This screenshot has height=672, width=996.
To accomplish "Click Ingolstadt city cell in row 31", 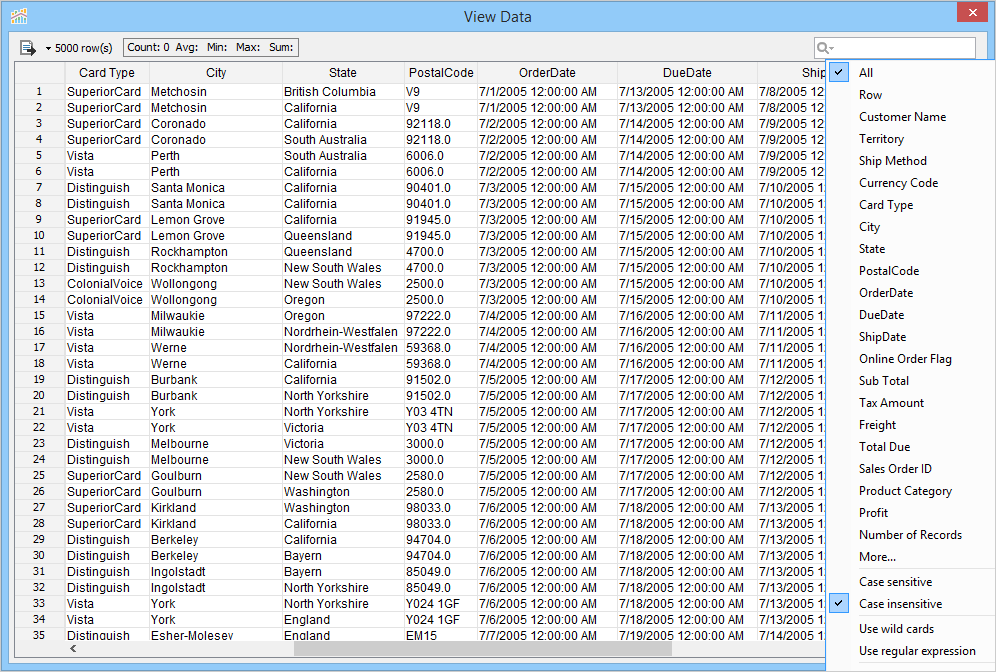I will click(x=216, y=572).
